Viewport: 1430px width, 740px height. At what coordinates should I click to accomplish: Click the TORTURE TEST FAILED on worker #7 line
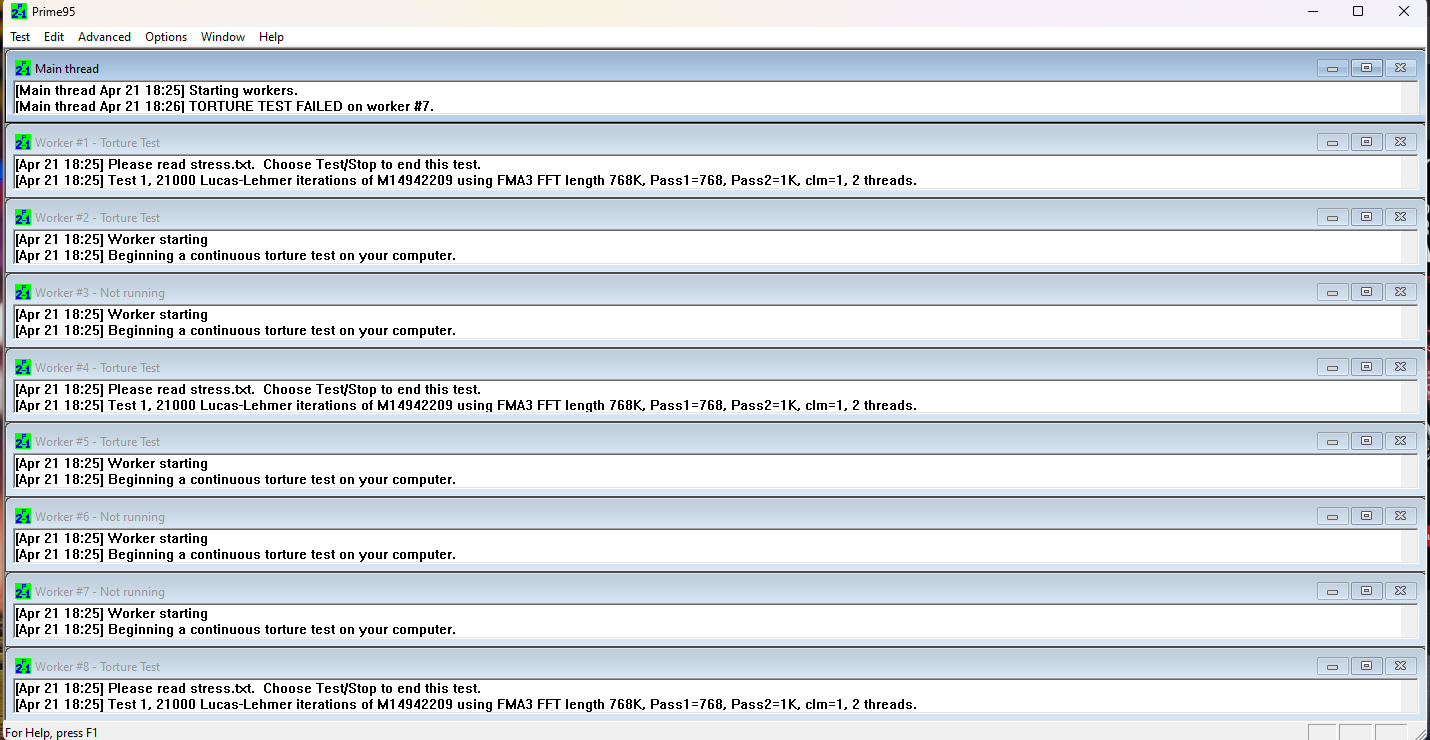[225, 106]
